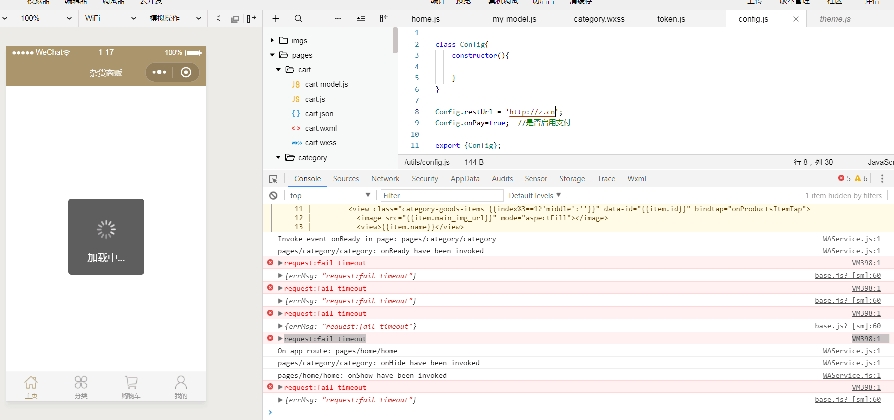Tap the capsule circular close button
Viewport: 894px width, 420px height.
186,72
